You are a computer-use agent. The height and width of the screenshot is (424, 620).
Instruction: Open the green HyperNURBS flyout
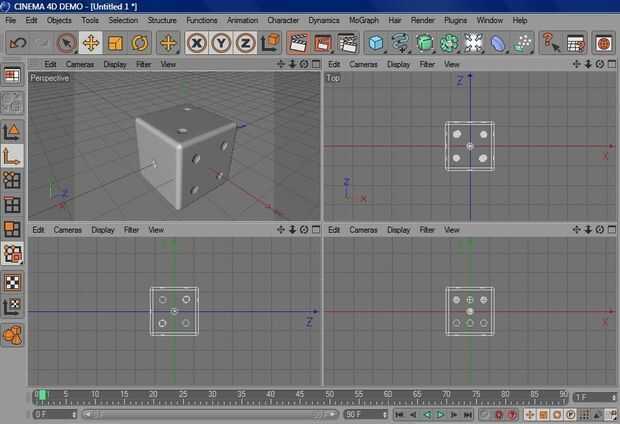425,43
